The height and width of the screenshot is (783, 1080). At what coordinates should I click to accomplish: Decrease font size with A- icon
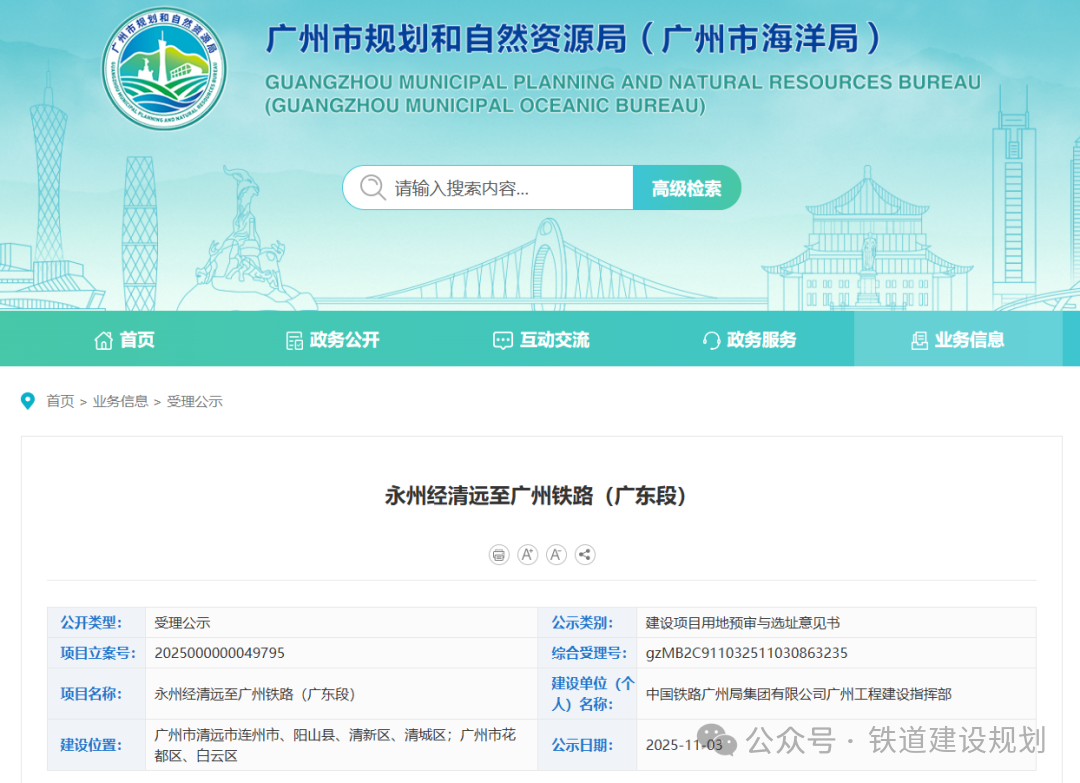click(x=556, y=555)
